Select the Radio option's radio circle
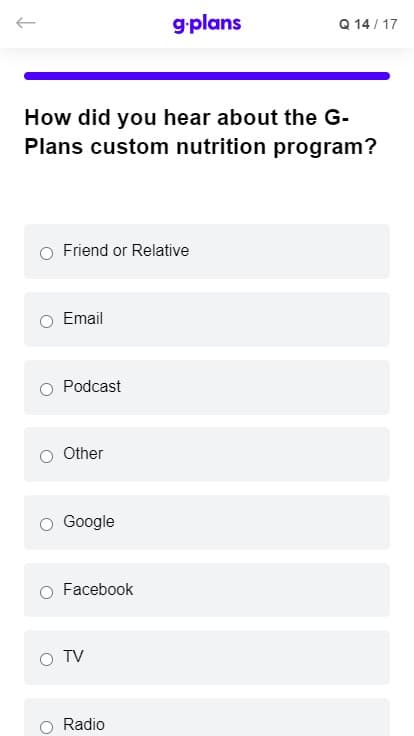 click(x=46, y=727)
